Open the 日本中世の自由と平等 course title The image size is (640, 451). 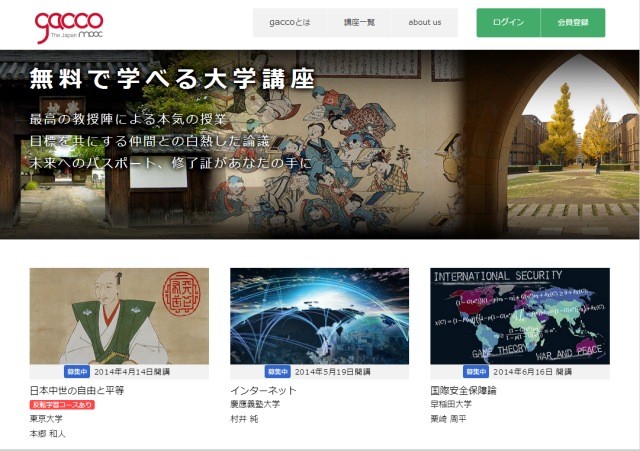77,391
